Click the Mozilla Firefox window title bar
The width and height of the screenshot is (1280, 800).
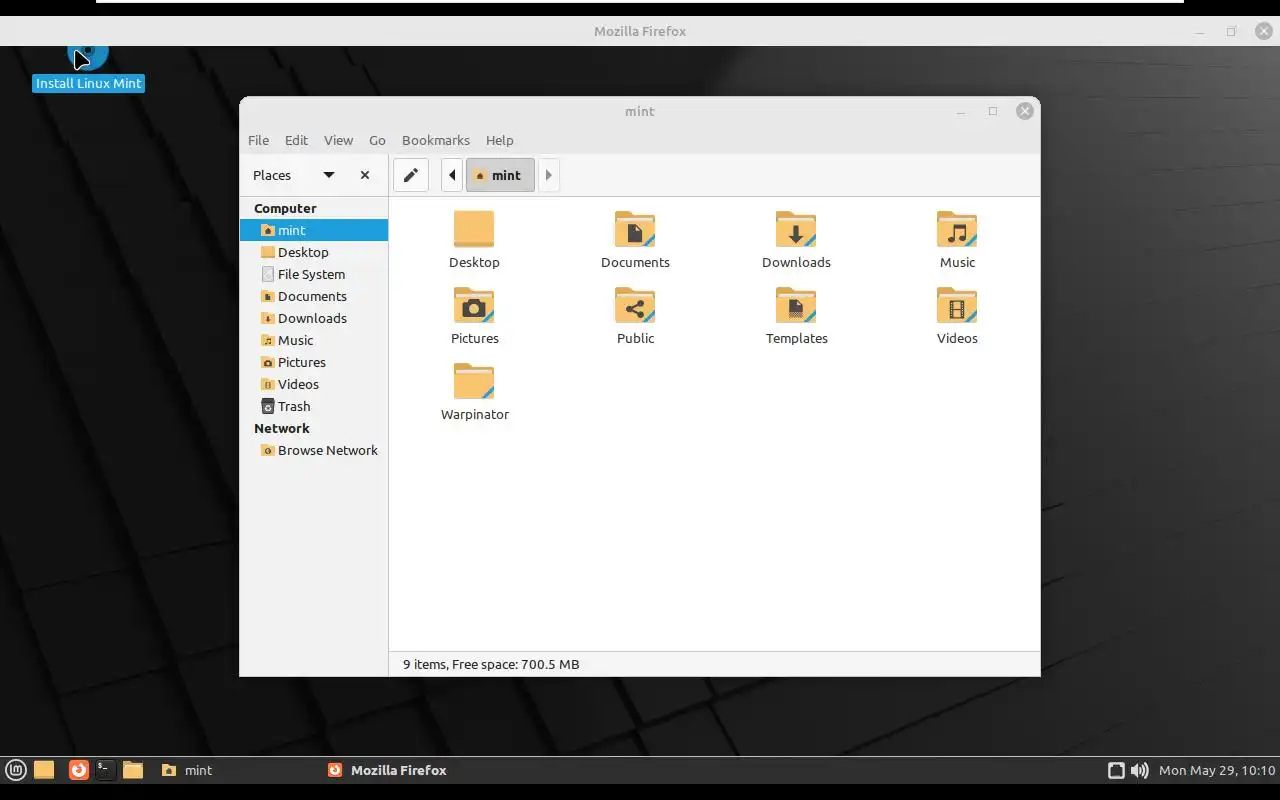[640, 31]
